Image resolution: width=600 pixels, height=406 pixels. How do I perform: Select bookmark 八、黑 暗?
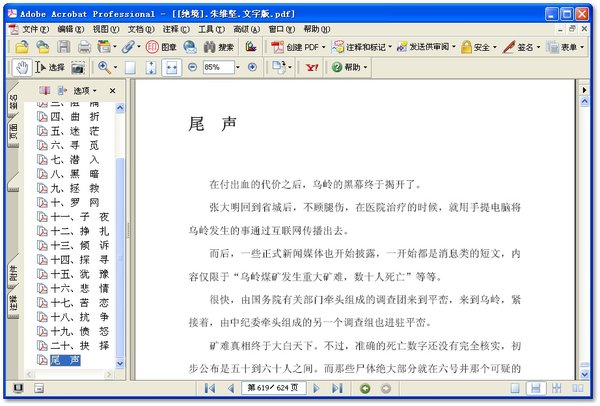click(68, 174)
